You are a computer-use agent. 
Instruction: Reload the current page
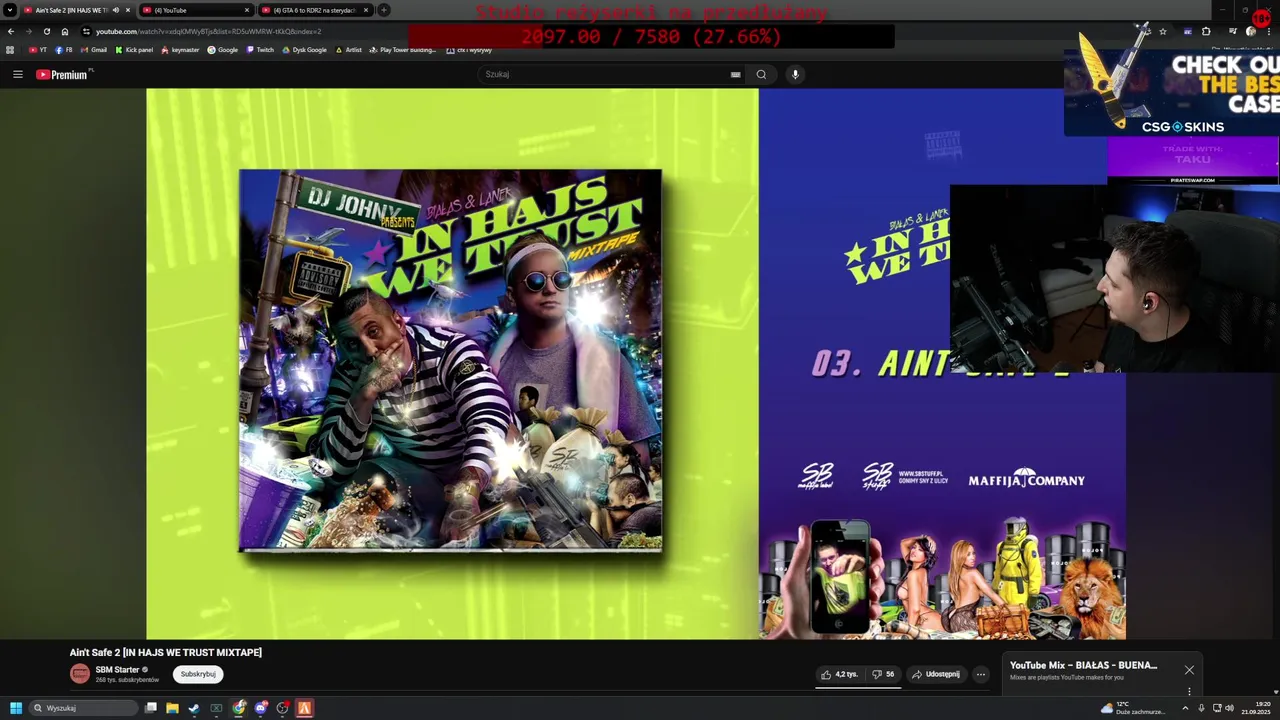click(46, 31)
